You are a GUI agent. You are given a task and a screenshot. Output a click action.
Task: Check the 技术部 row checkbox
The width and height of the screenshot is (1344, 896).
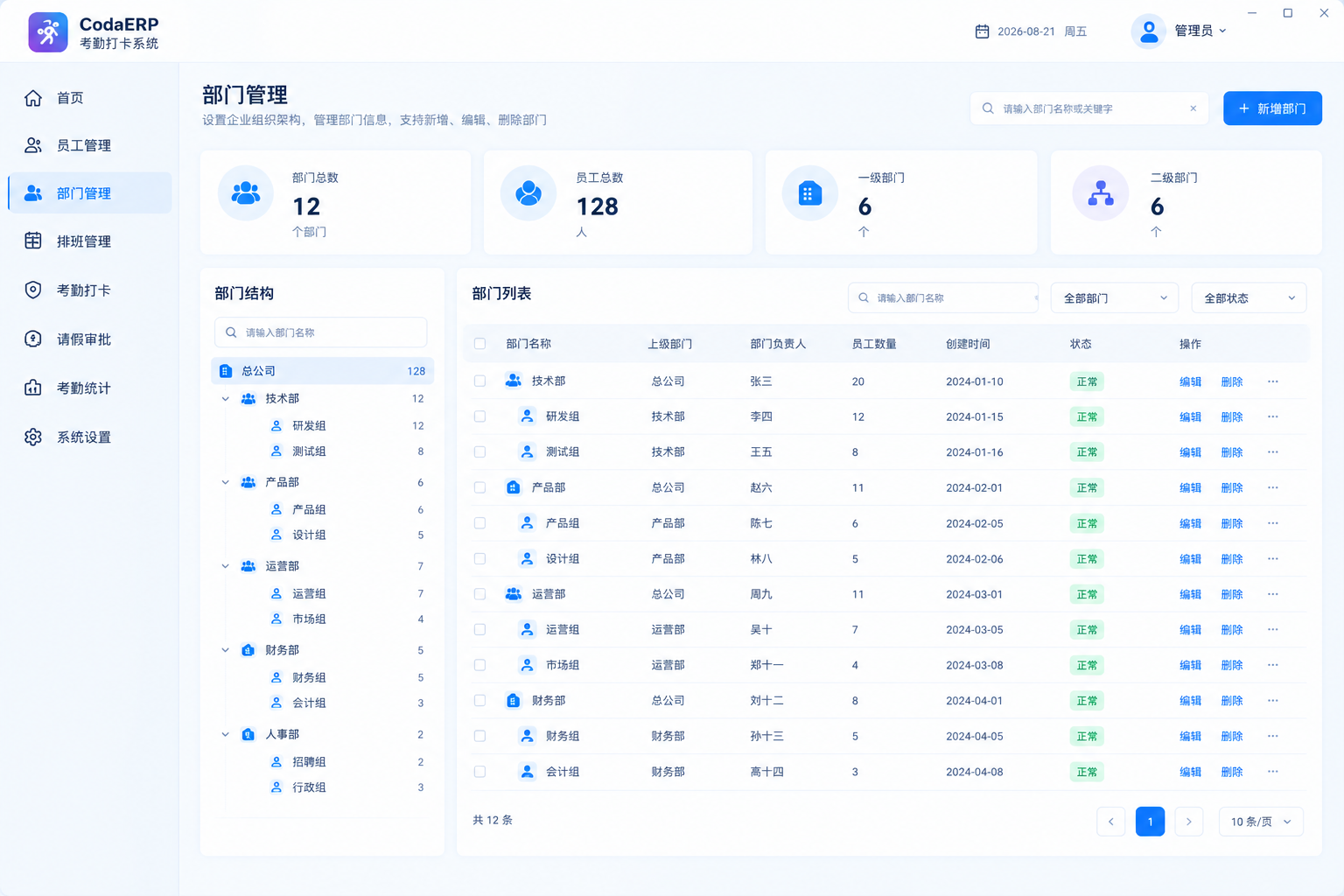point(479,381)
